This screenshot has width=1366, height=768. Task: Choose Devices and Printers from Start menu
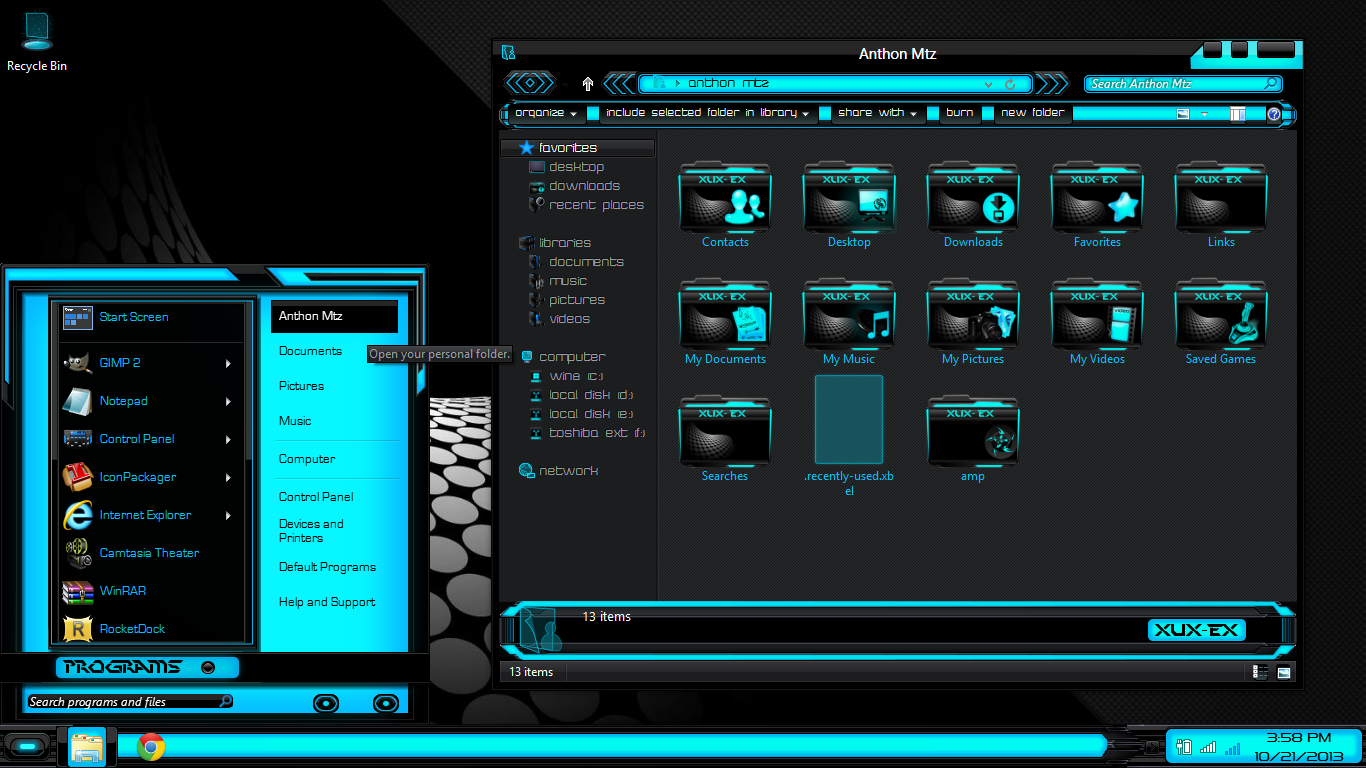point(311,531)
